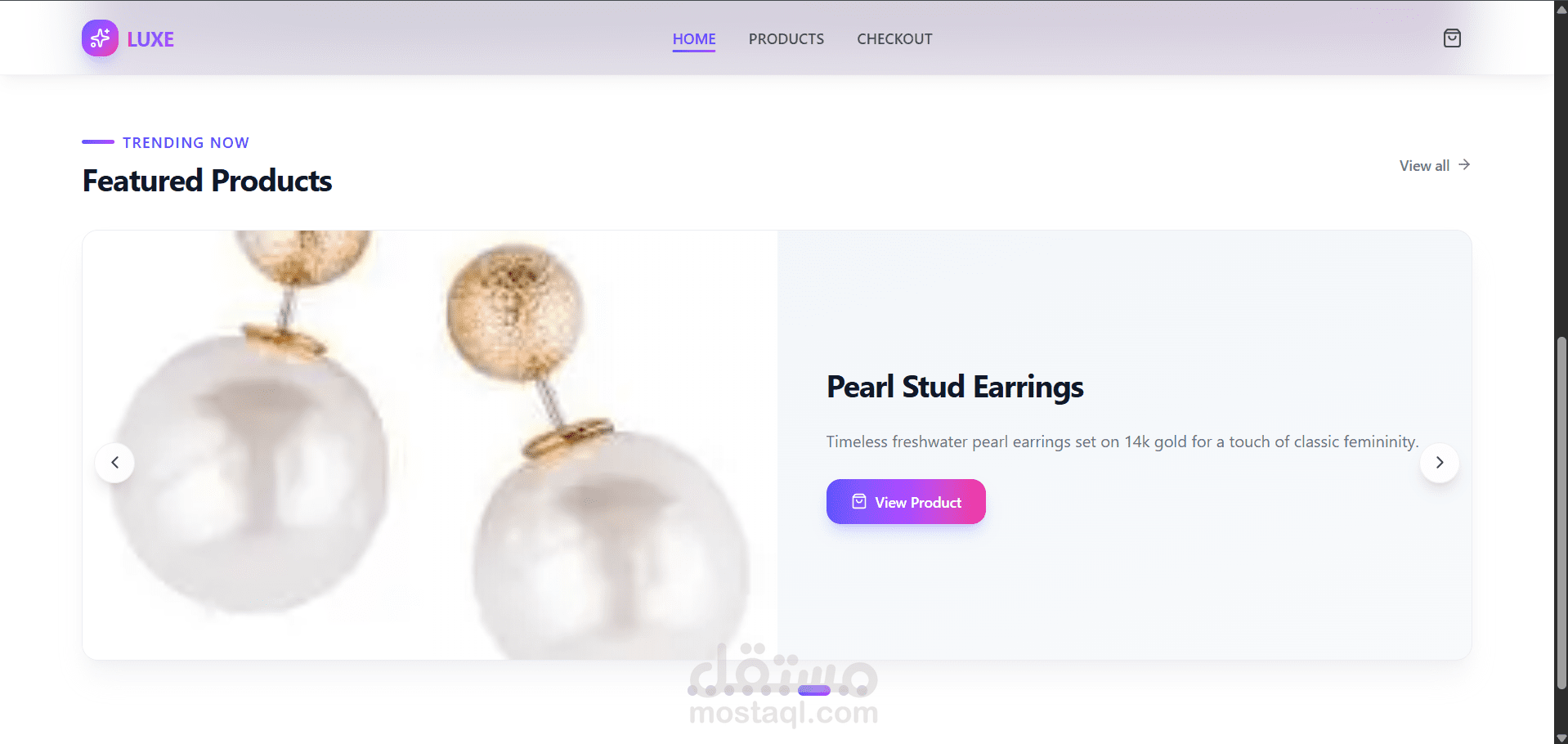
Task: Go to previous slide with left chevron
Action: (115, 463)
